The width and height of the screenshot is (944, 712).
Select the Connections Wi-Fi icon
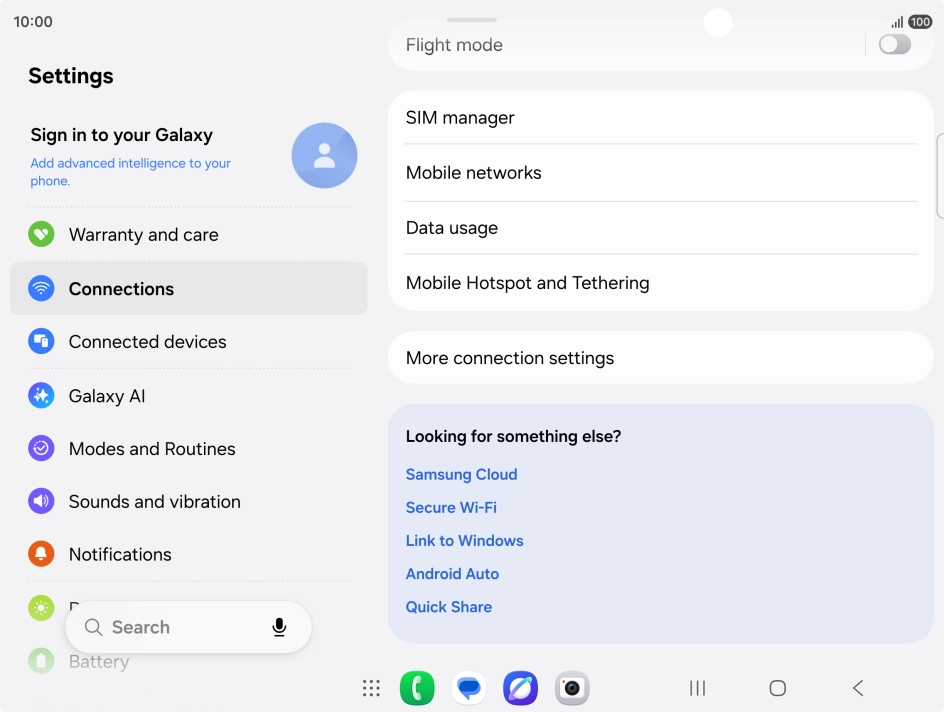coord(41,288)
